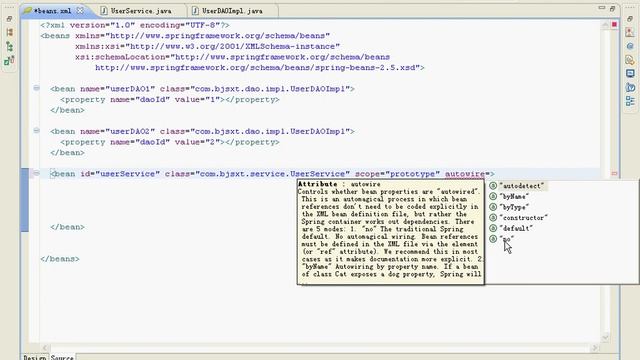Open the Console monitor icon in right bar

630,74
